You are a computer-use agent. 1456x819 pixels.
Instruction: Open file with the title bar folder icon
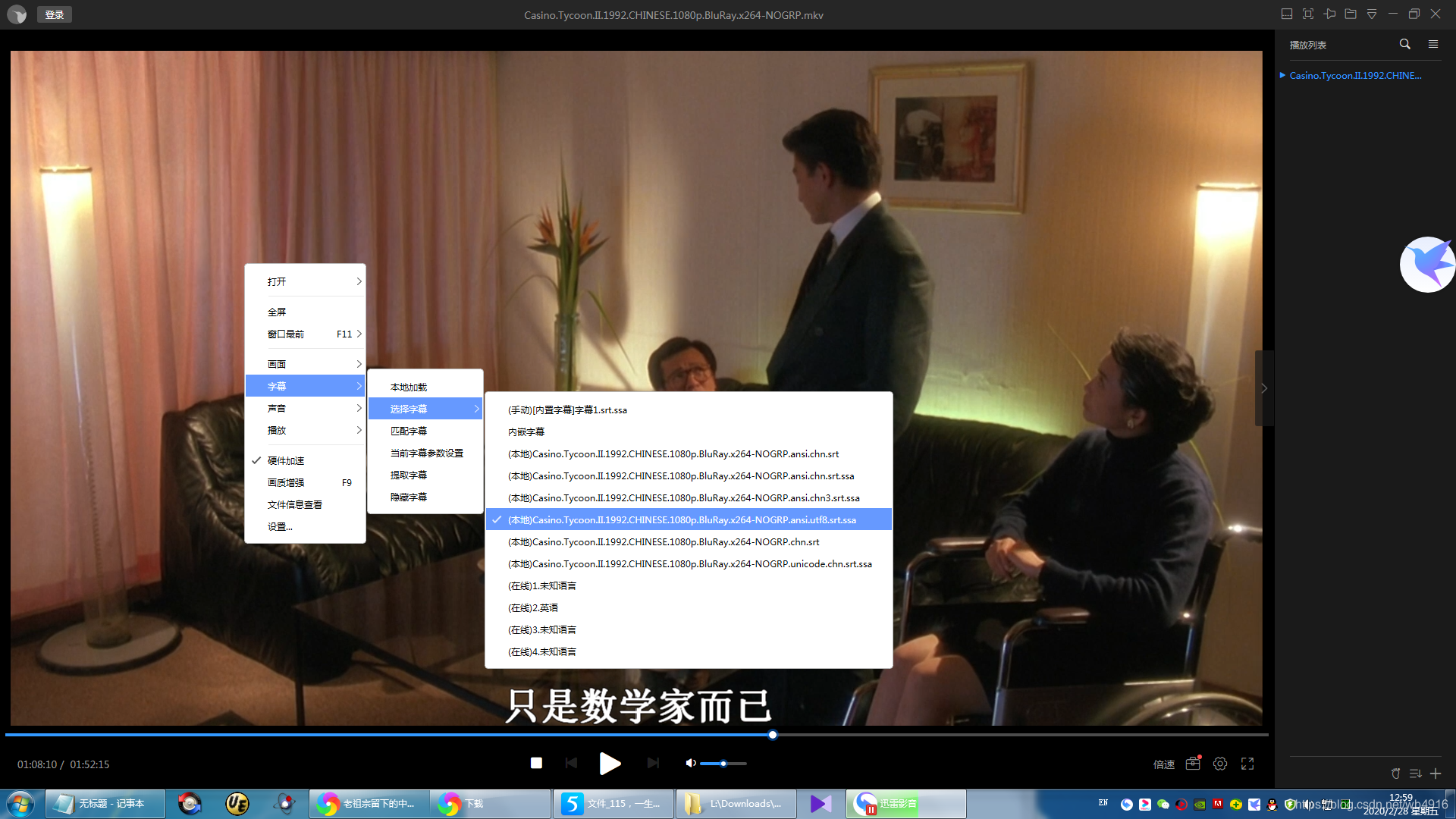tap(1351, 14)
